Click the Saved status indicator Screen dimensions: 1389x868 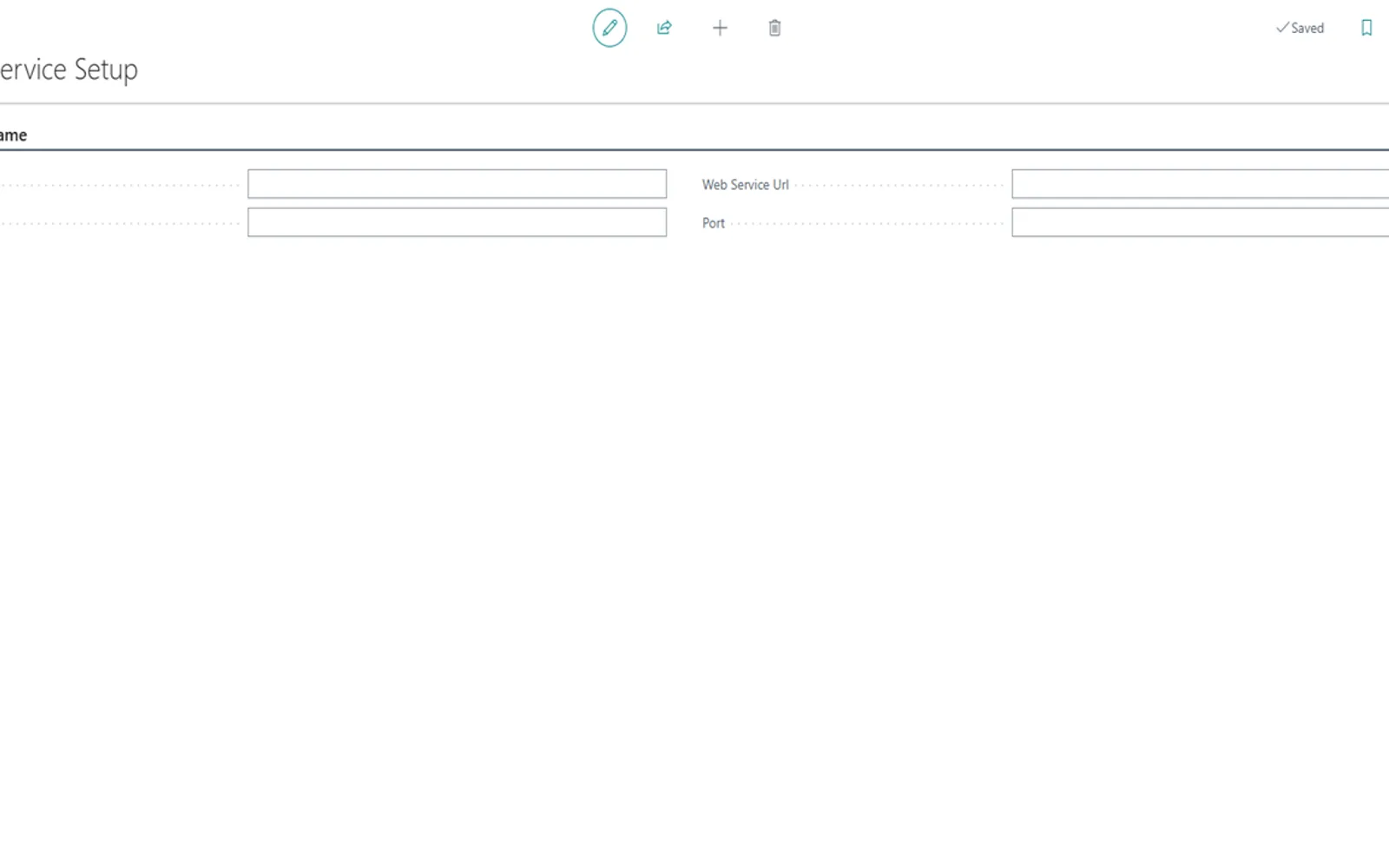[1300, 28]
